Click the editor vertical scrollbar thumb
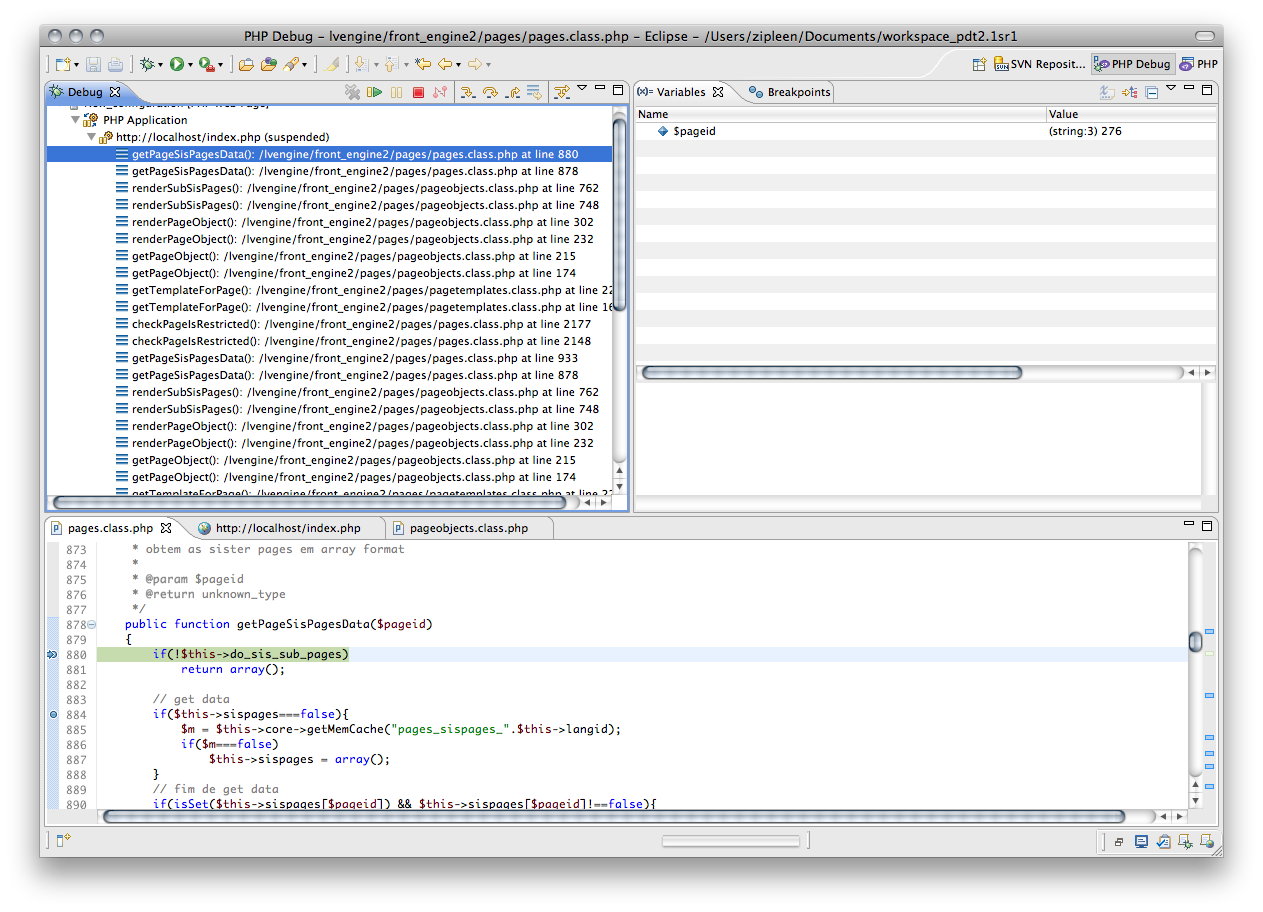The width and height of the screenshot is (1263, 912). tap(1195, 642)
